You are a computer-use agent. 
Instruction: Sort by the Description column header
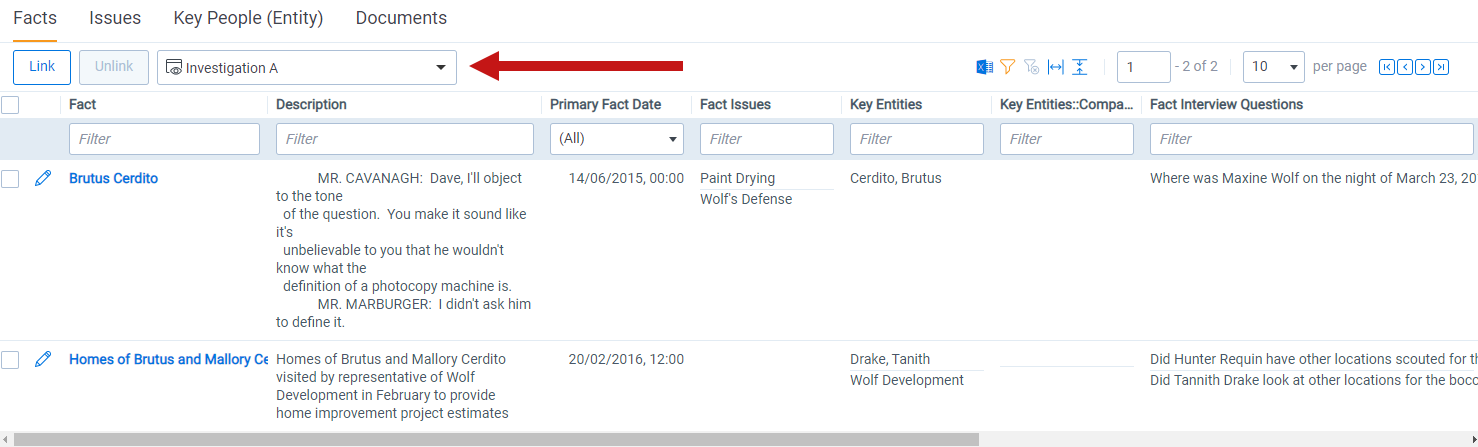311,104
